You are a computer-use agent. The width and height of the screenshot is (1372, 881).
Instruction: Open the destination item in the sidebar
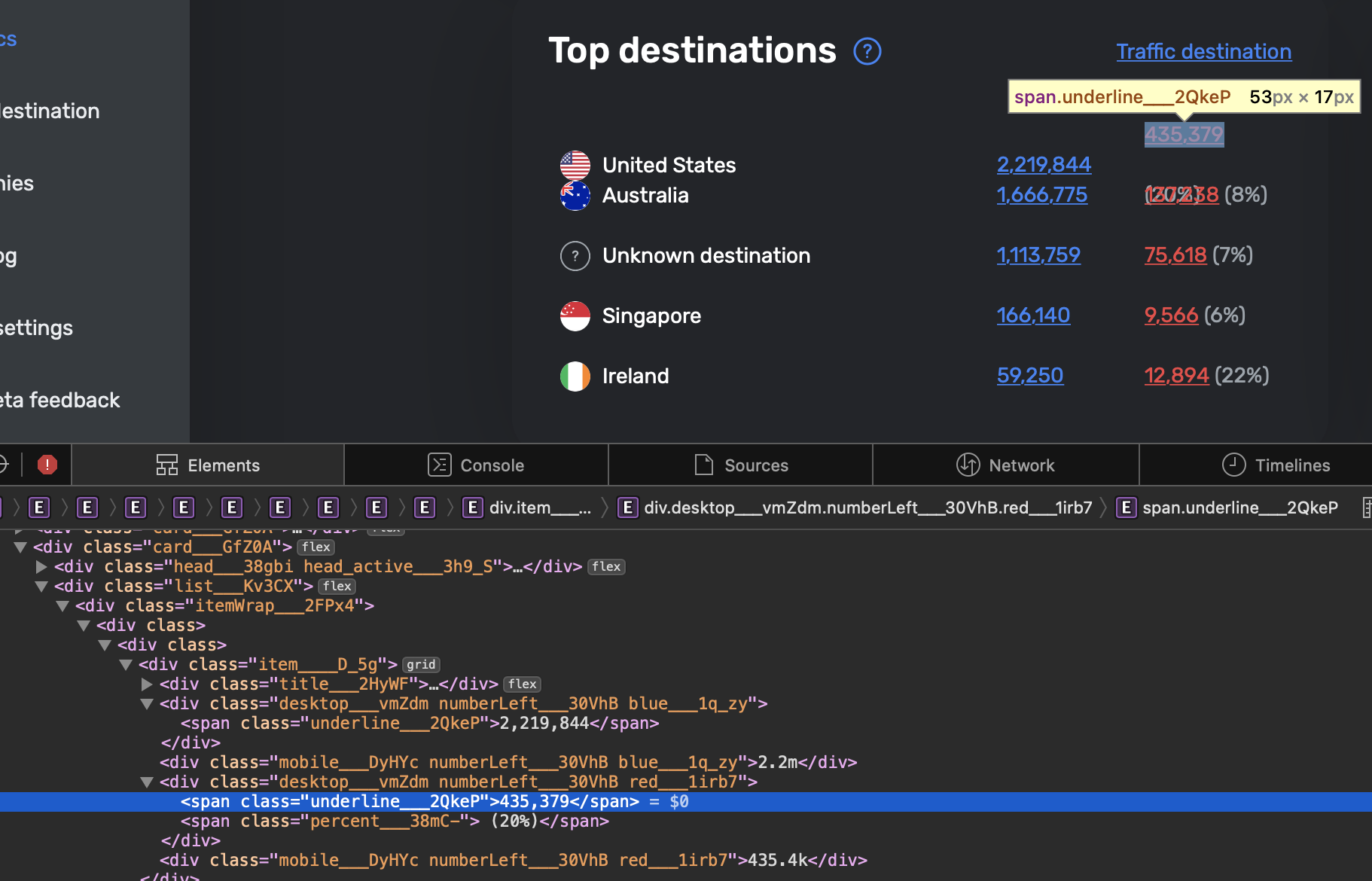50,111
